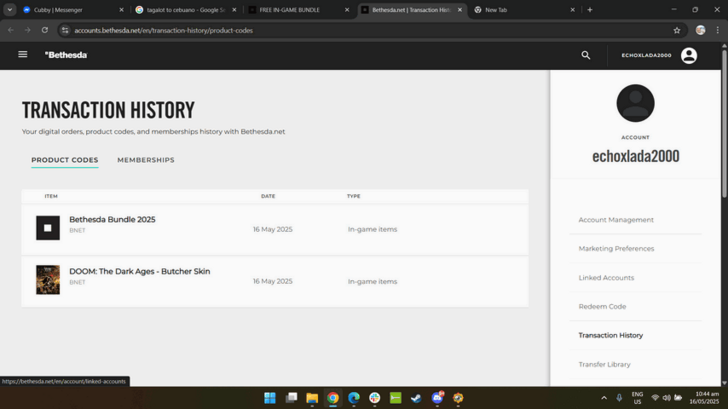728x409 pixels.
Task: Click the ITEM column header
Action: (51, 196)
